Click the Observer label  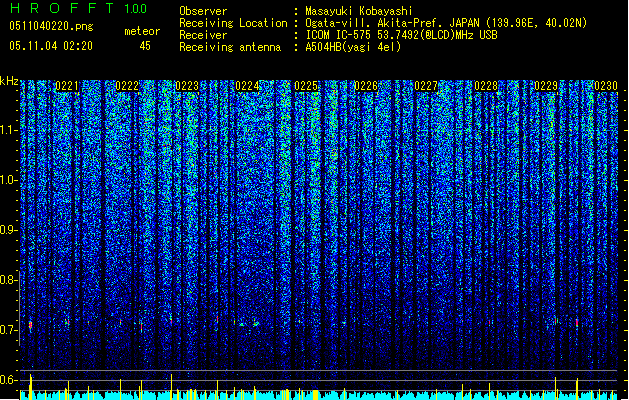pos(203,11)
